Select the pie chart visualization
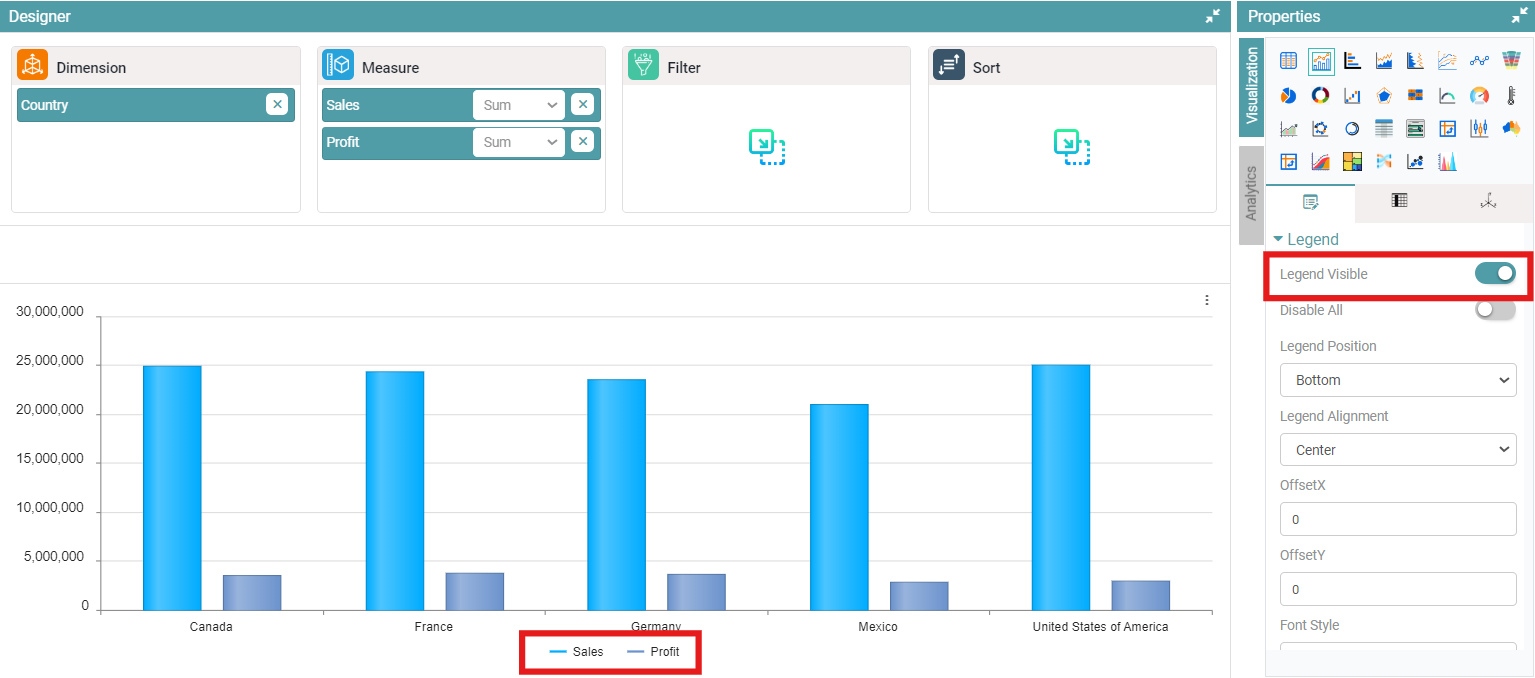 [1288, 96]
